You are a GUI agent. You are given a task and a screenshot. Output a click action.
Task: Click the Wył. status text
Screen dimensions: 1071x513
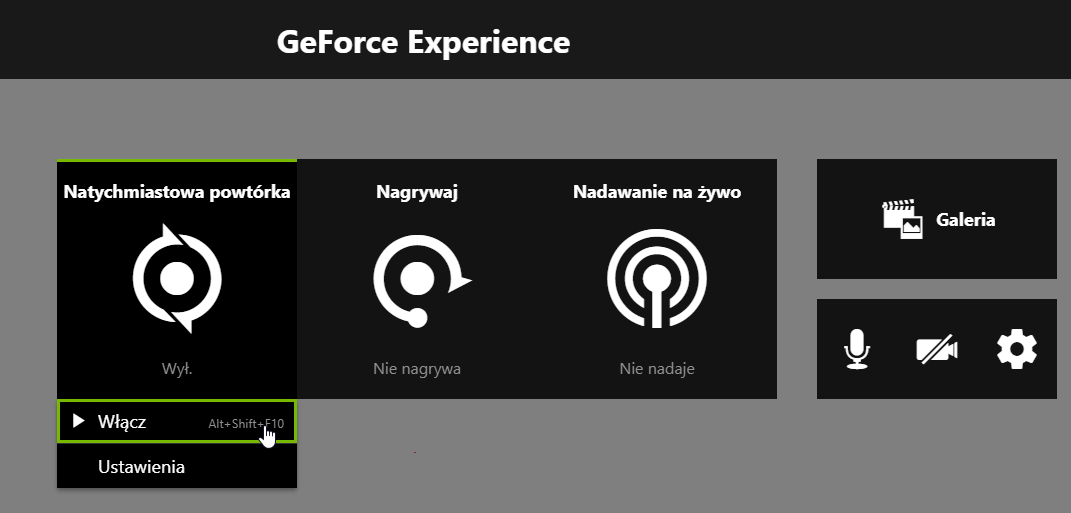(177, 369)
